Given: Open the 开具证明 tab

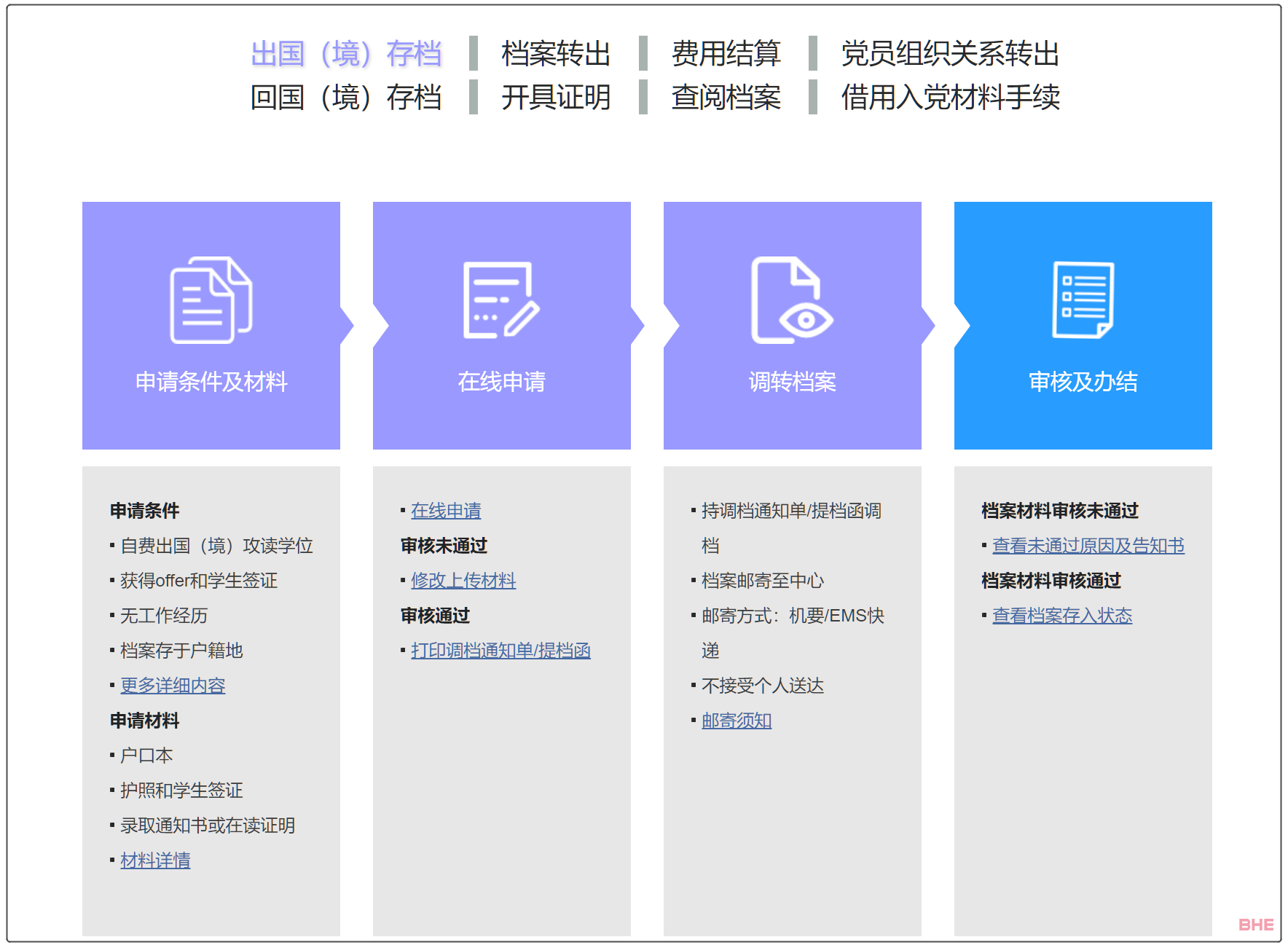Looking at the screenshot, I should point(555,98).
